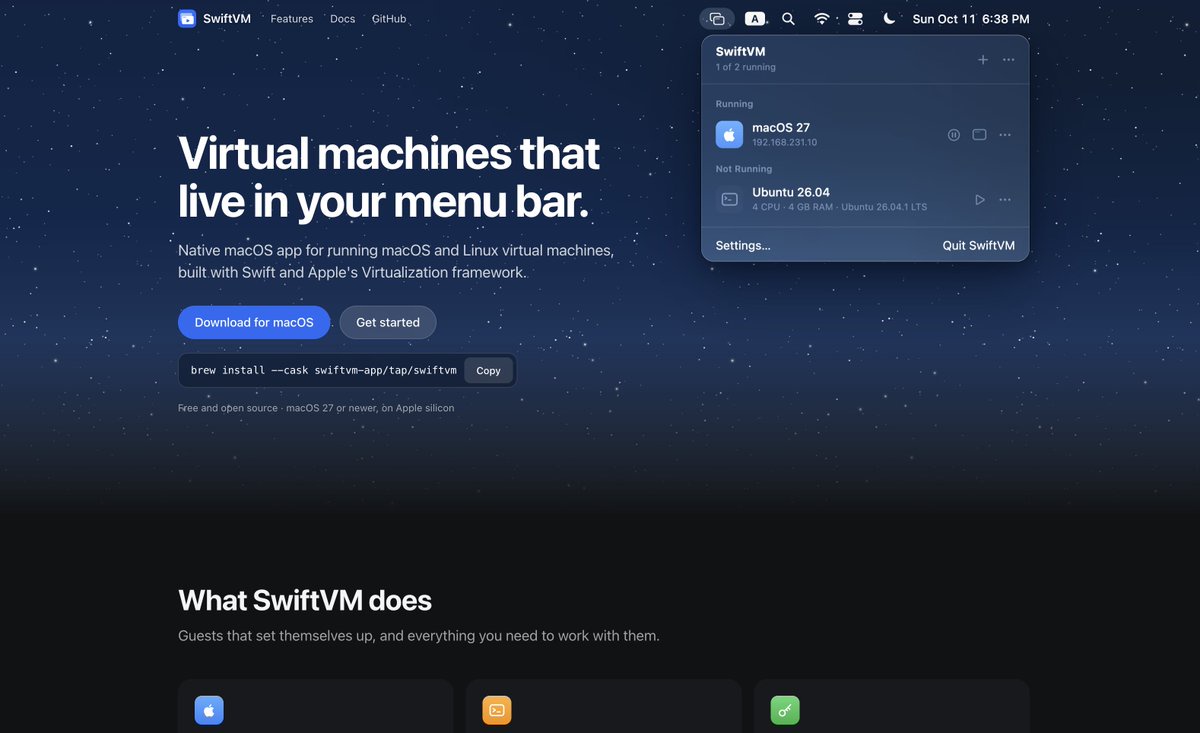Go to Features in the navigation bar
Viewport: 1200px width, 733px height.
tap(292, 19)
